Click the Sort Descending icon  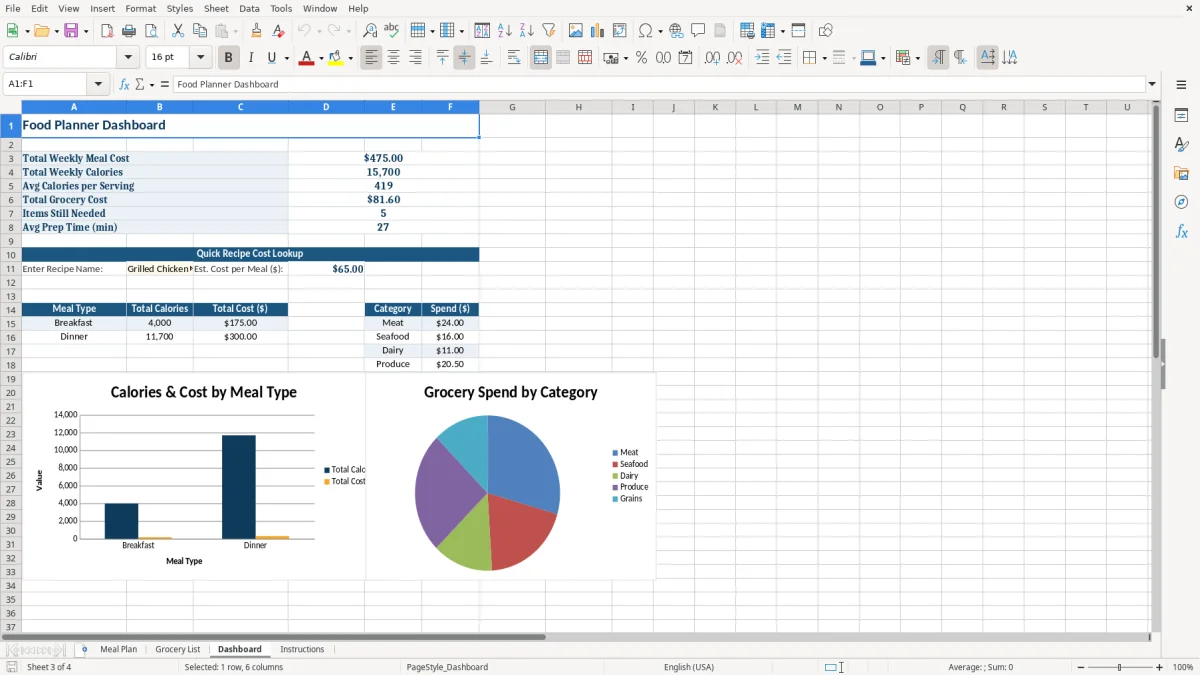[526, 31]
